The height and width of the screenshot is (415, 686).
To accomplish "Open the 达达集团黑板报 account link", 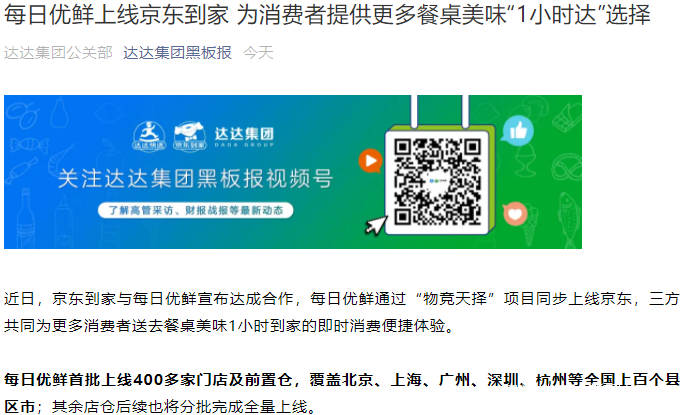I will pyautogui.click(x=177, y=53).
